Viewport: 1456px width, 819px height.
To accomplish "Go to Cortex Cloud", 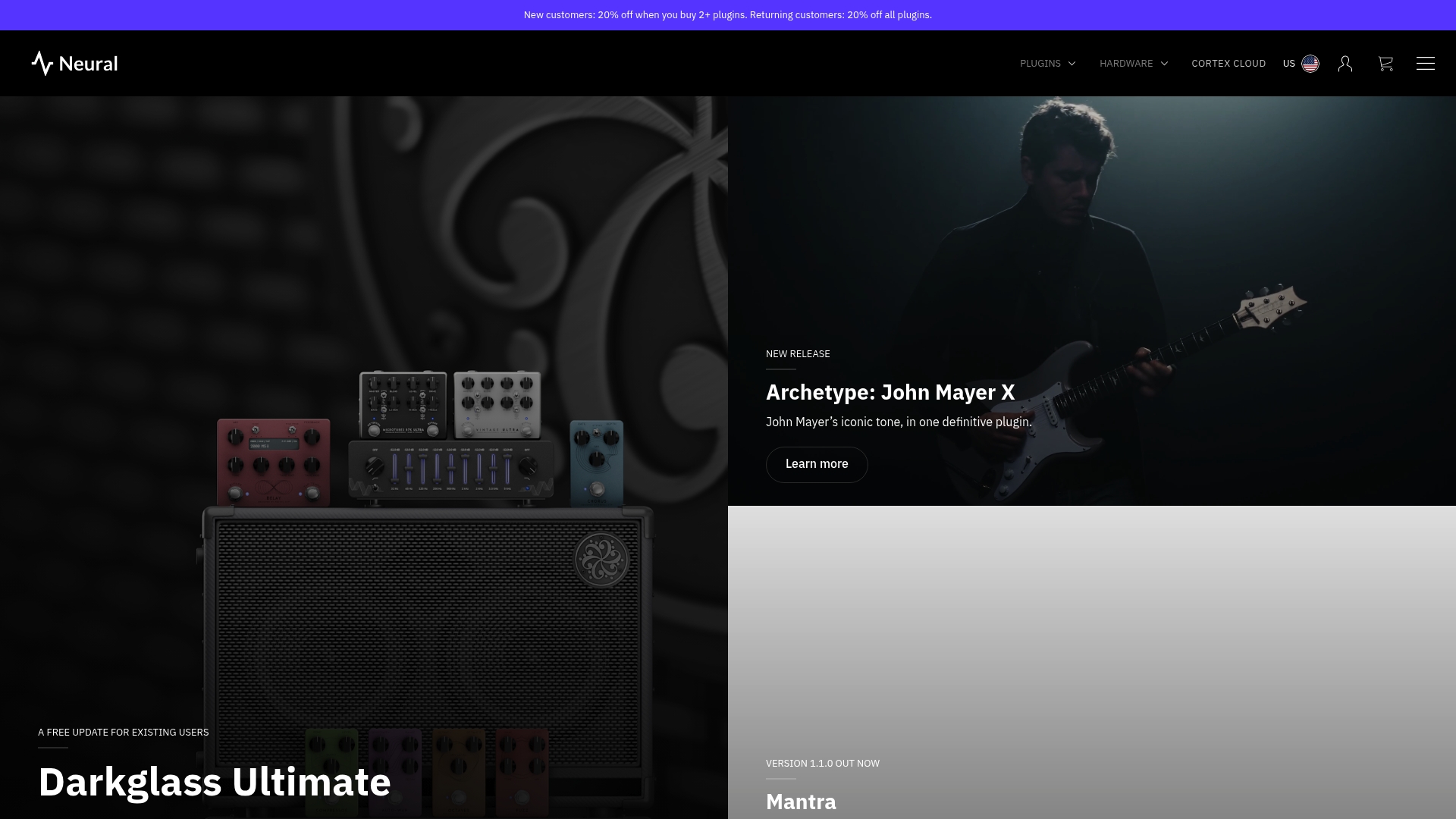I will pos(1228,64).
